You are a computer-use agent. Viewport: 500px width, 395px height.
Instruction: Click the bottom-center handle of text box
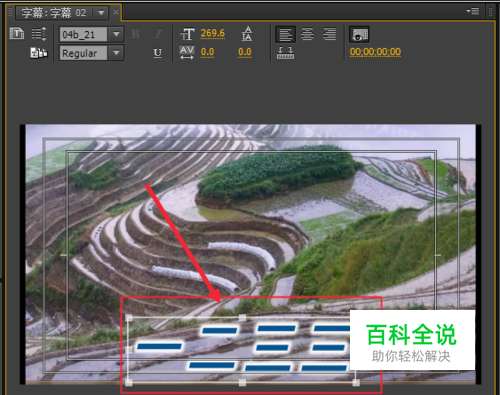pyautogui.click(x=243, y=383)
